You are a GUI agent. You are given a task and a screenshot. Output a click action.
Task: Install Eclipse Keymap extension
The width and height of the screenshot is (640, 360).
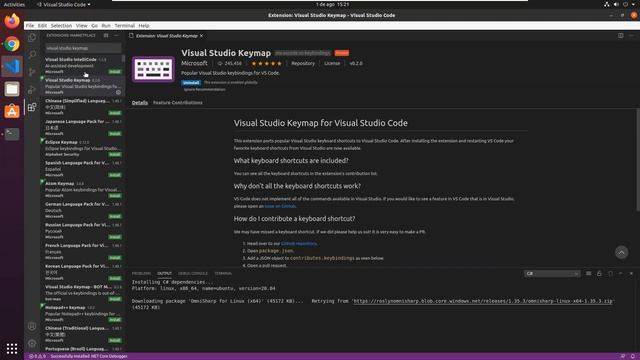tap(115, 154)
